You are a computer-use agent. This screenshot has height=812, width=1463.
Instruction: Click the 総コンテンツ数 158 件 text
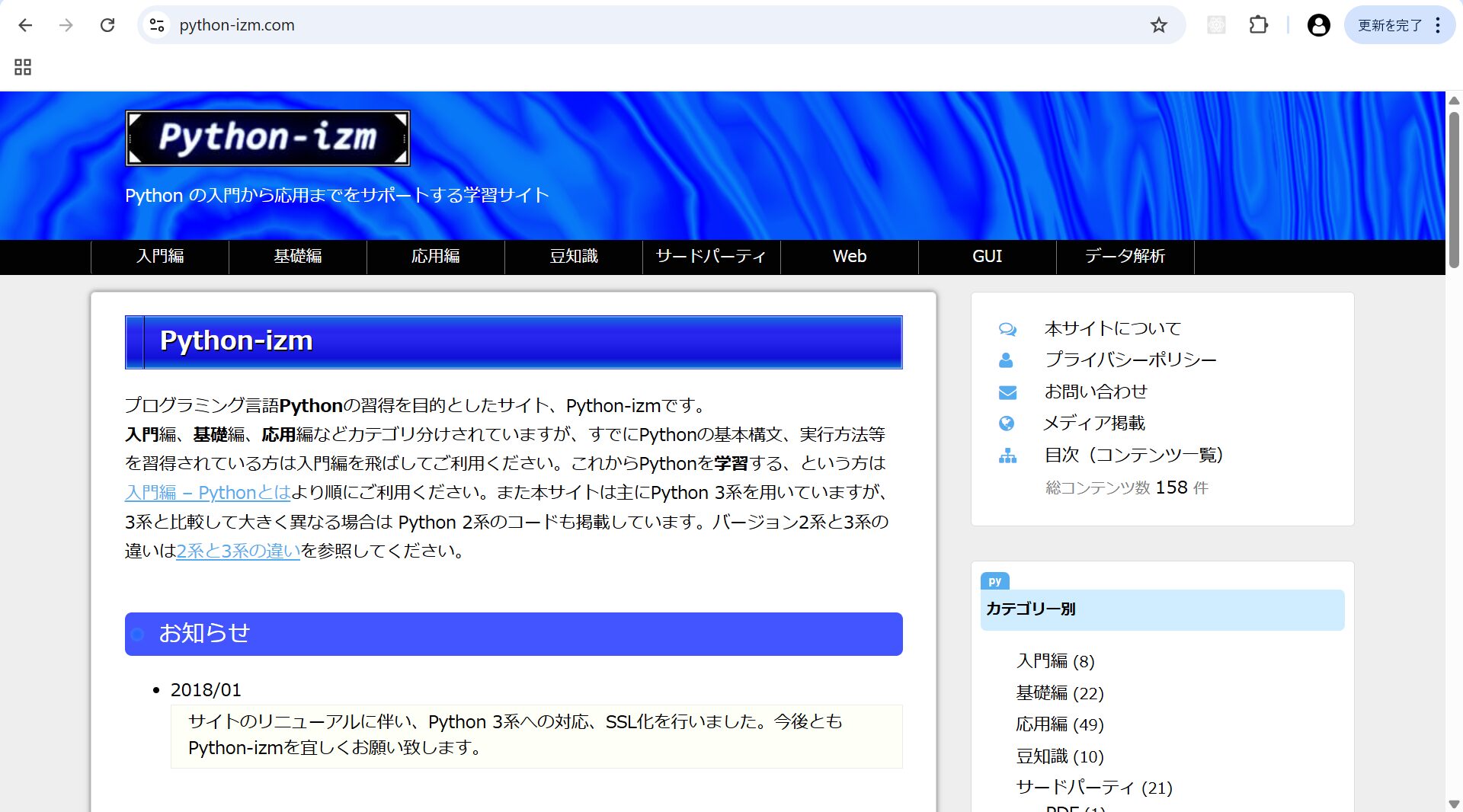pyautogui.click(x=1127, y=488)
